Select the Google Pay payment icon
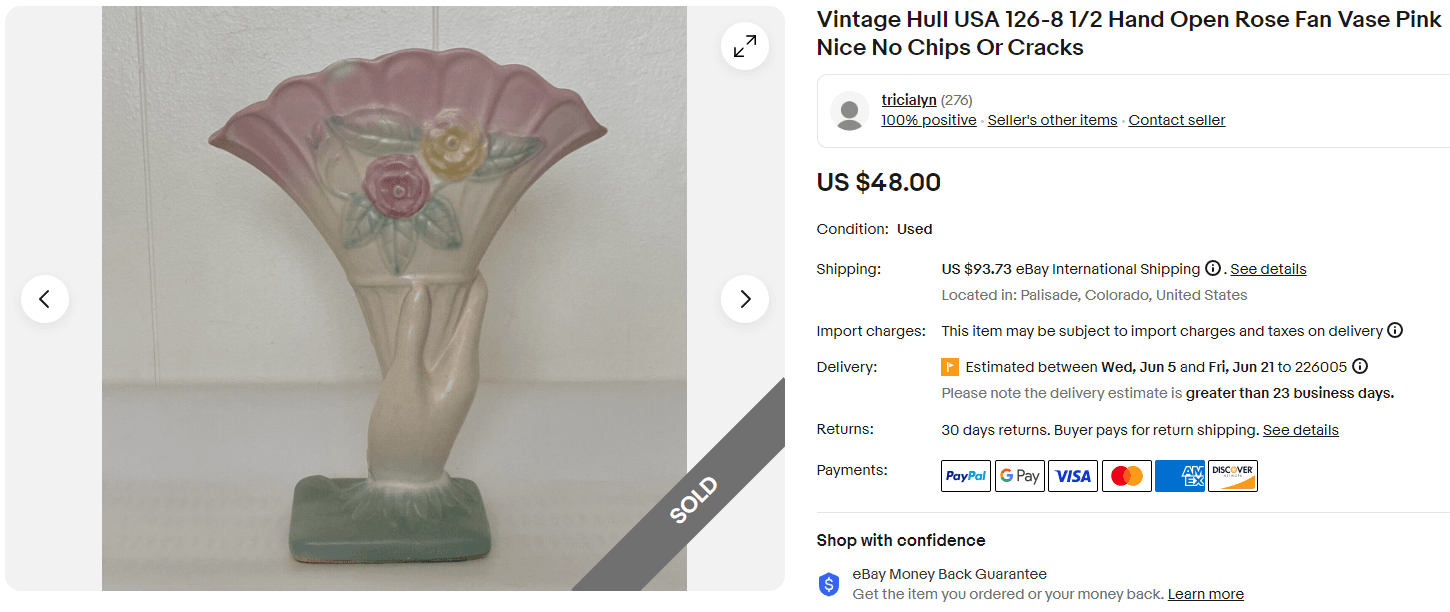1450x612 pixels. [x=1019, y=475]
